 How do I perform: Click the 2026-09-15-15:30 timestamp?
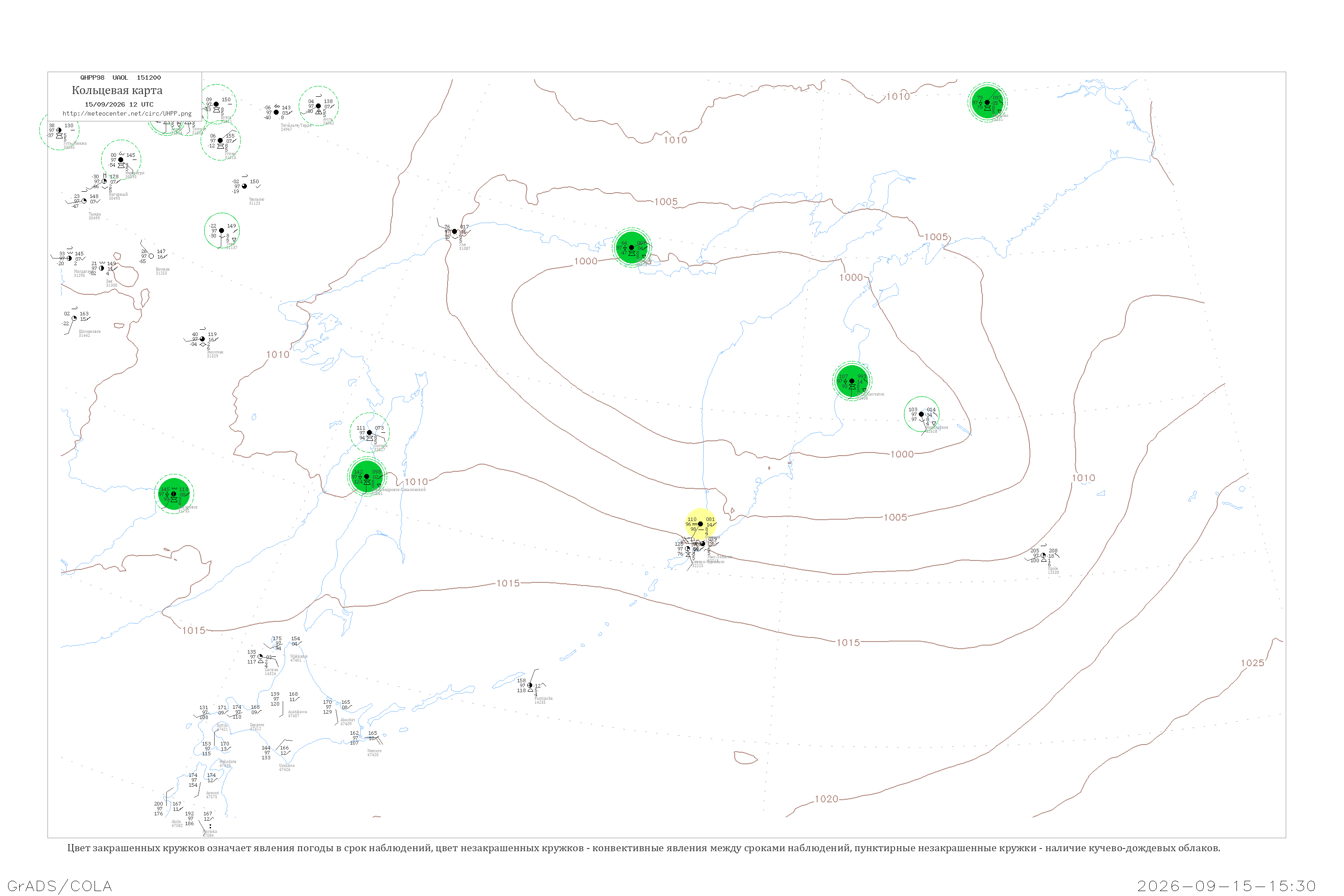tap(1226, 886)
